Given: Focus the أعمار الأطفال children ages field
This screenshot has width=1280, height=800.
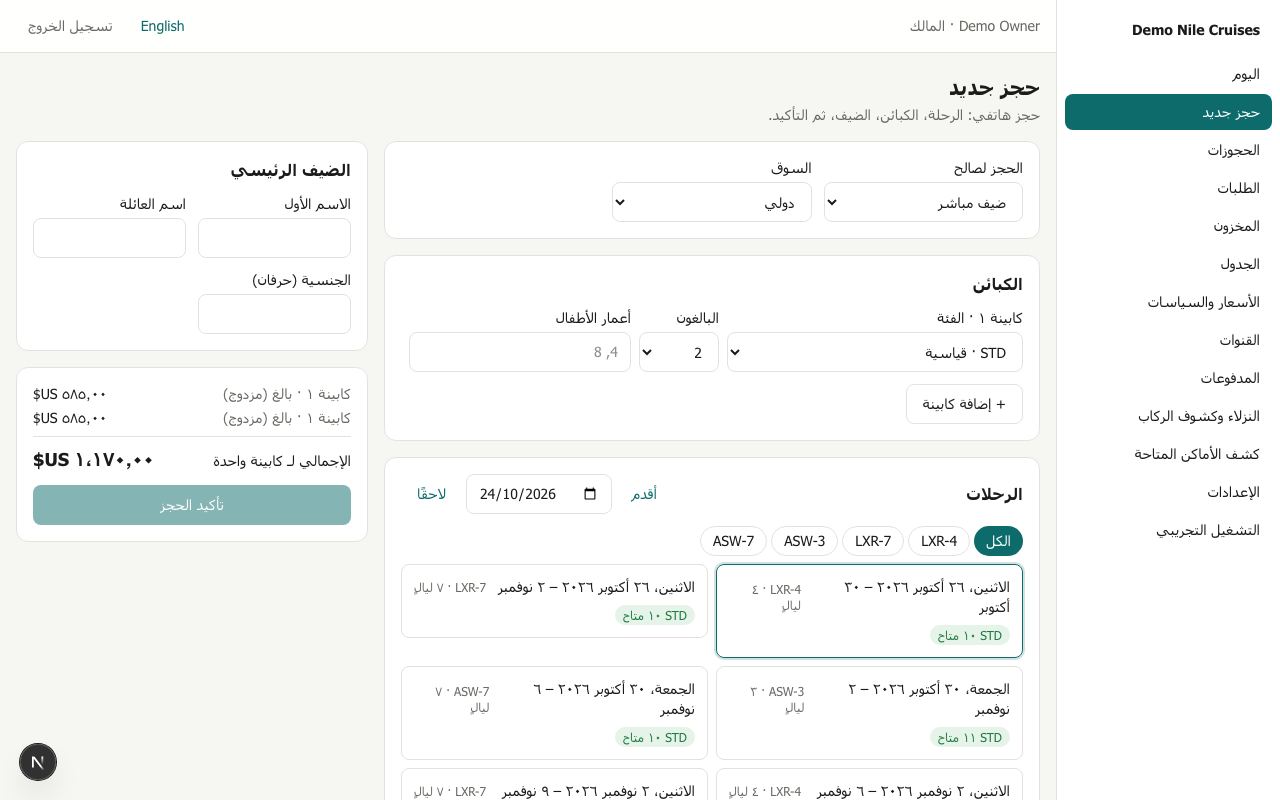Looking at the screenshot, I should (x=520, y=352).
